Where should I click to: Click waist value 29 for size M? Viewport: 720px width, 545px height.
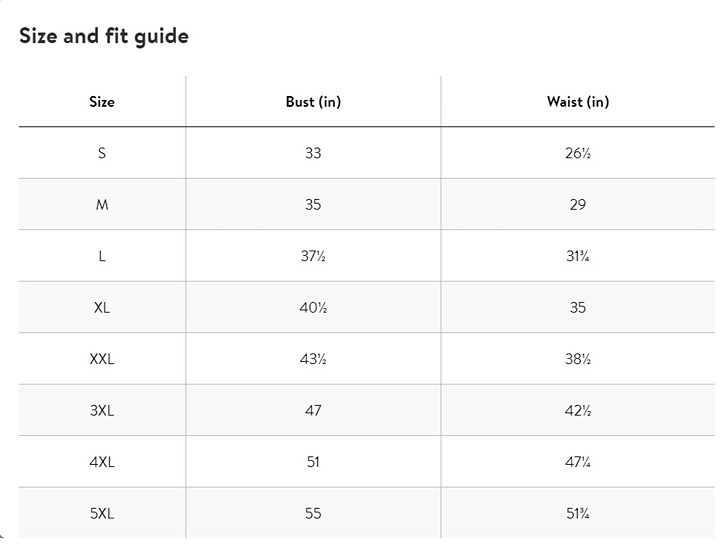click(x=578, y=204)
